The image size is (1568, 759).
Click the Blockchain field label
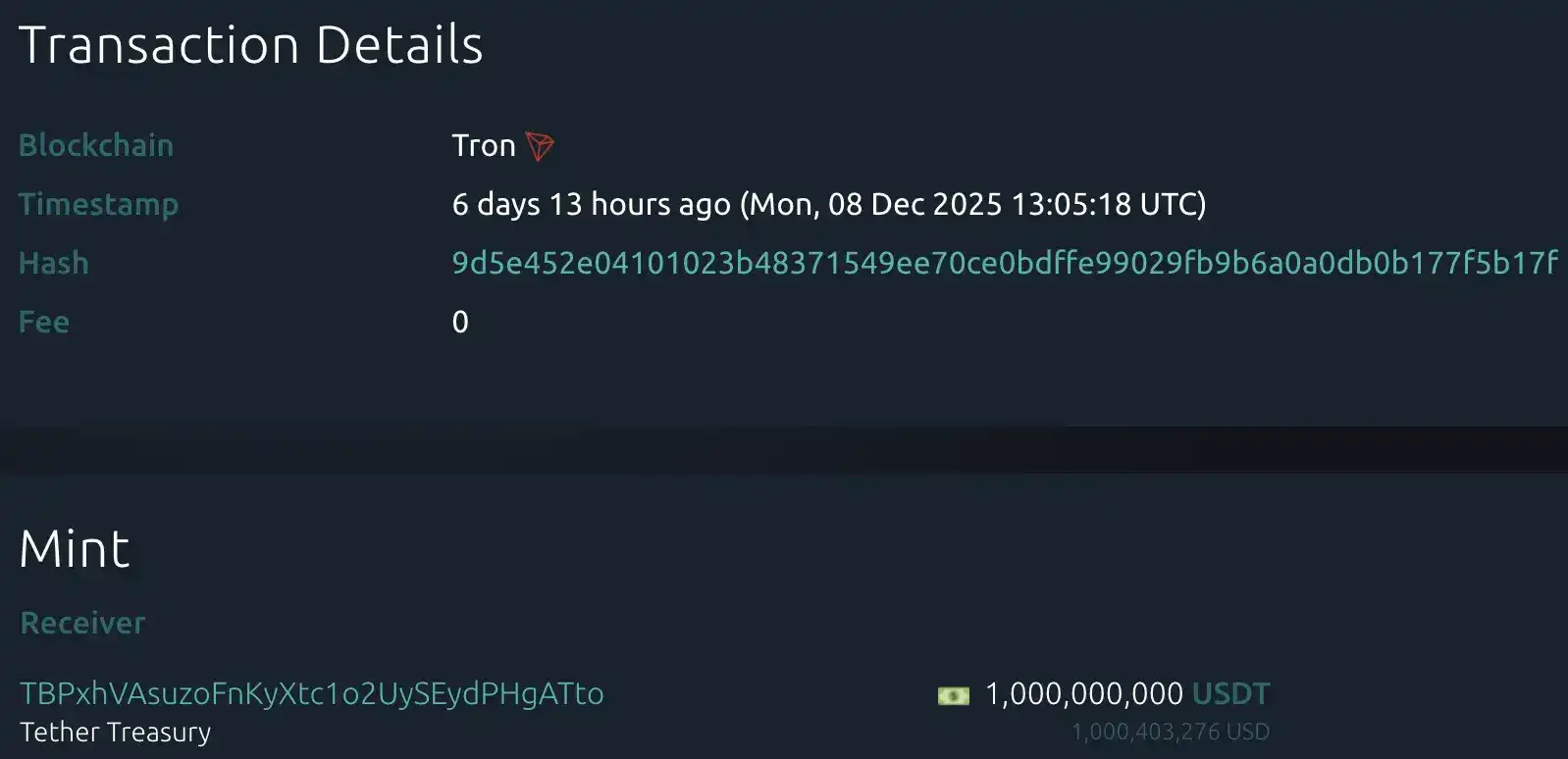[95, 145]
